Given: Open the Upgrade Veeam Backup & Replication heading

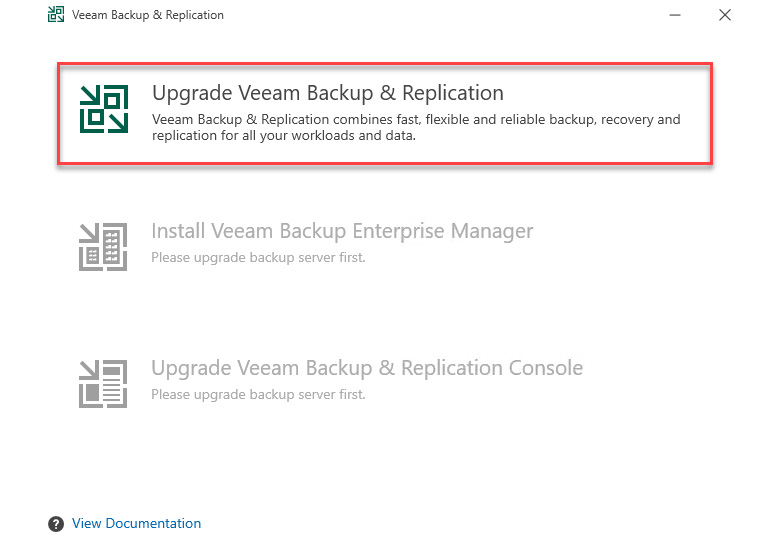Looking at the screenshot, I should pos(328,93).
